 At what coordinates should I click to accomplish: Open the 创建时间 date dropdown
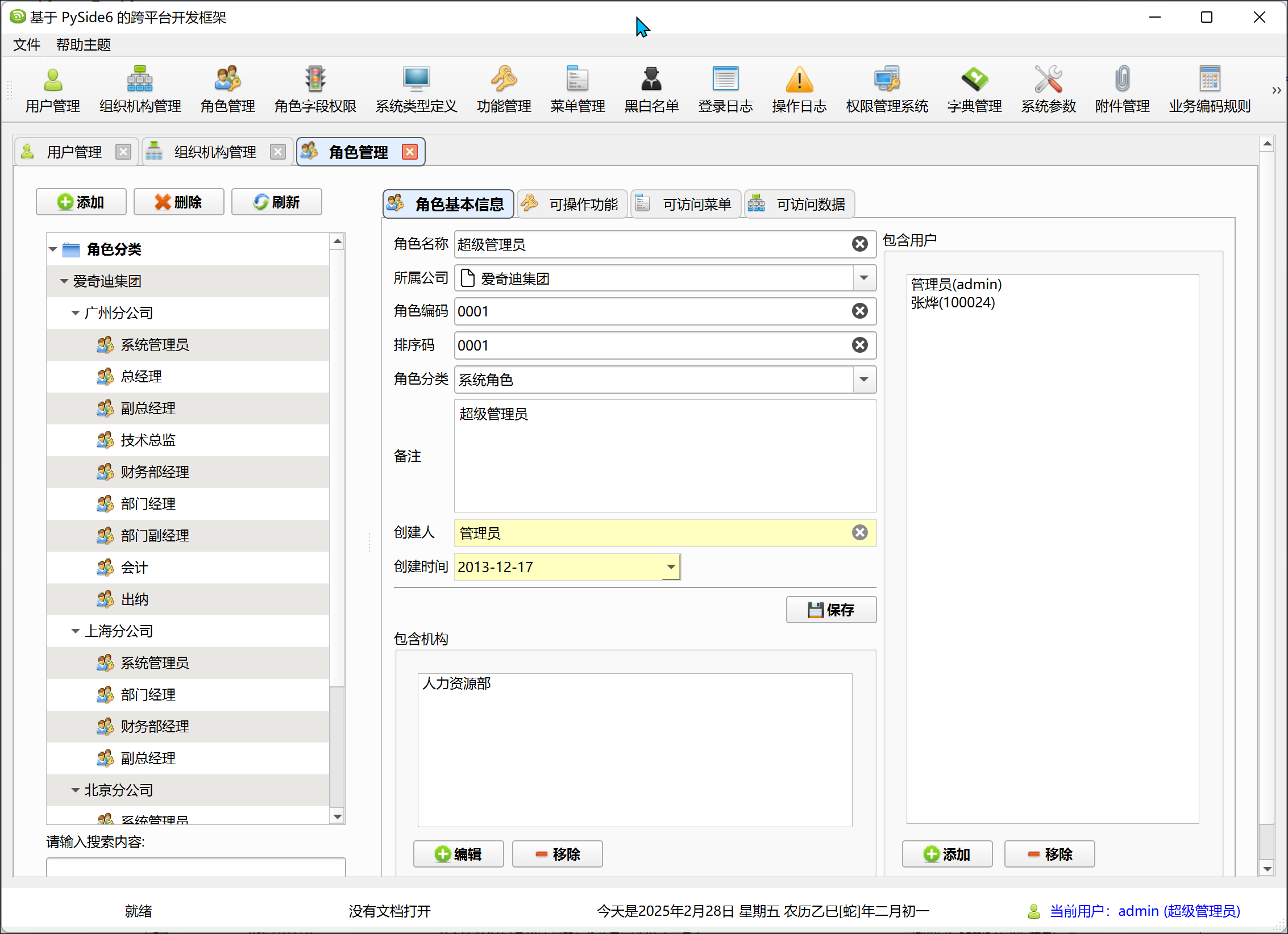(671, 567)
